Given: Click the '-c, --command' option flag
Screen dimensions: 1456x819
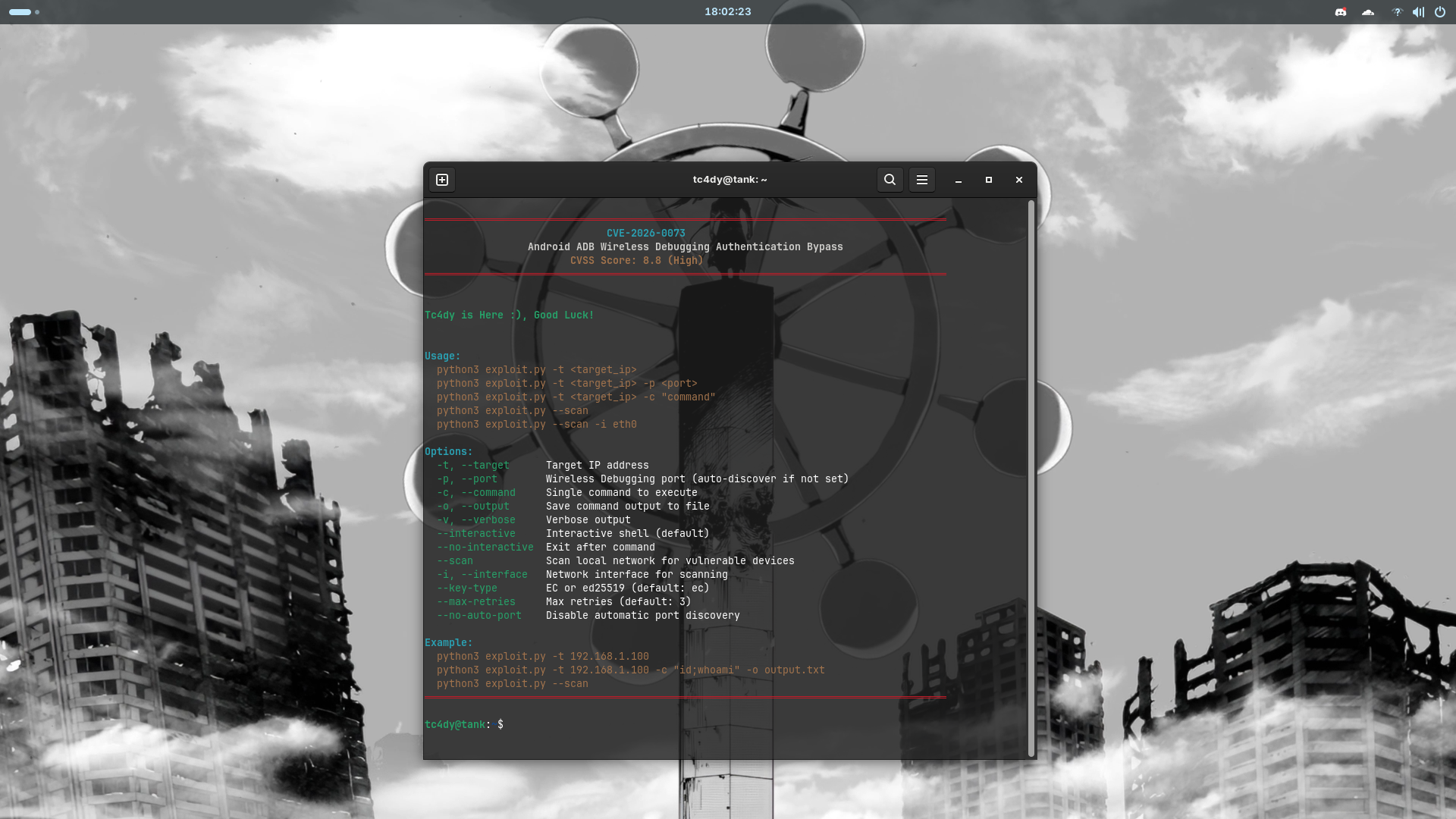Looking at the screenshot, I should point(475,493).
